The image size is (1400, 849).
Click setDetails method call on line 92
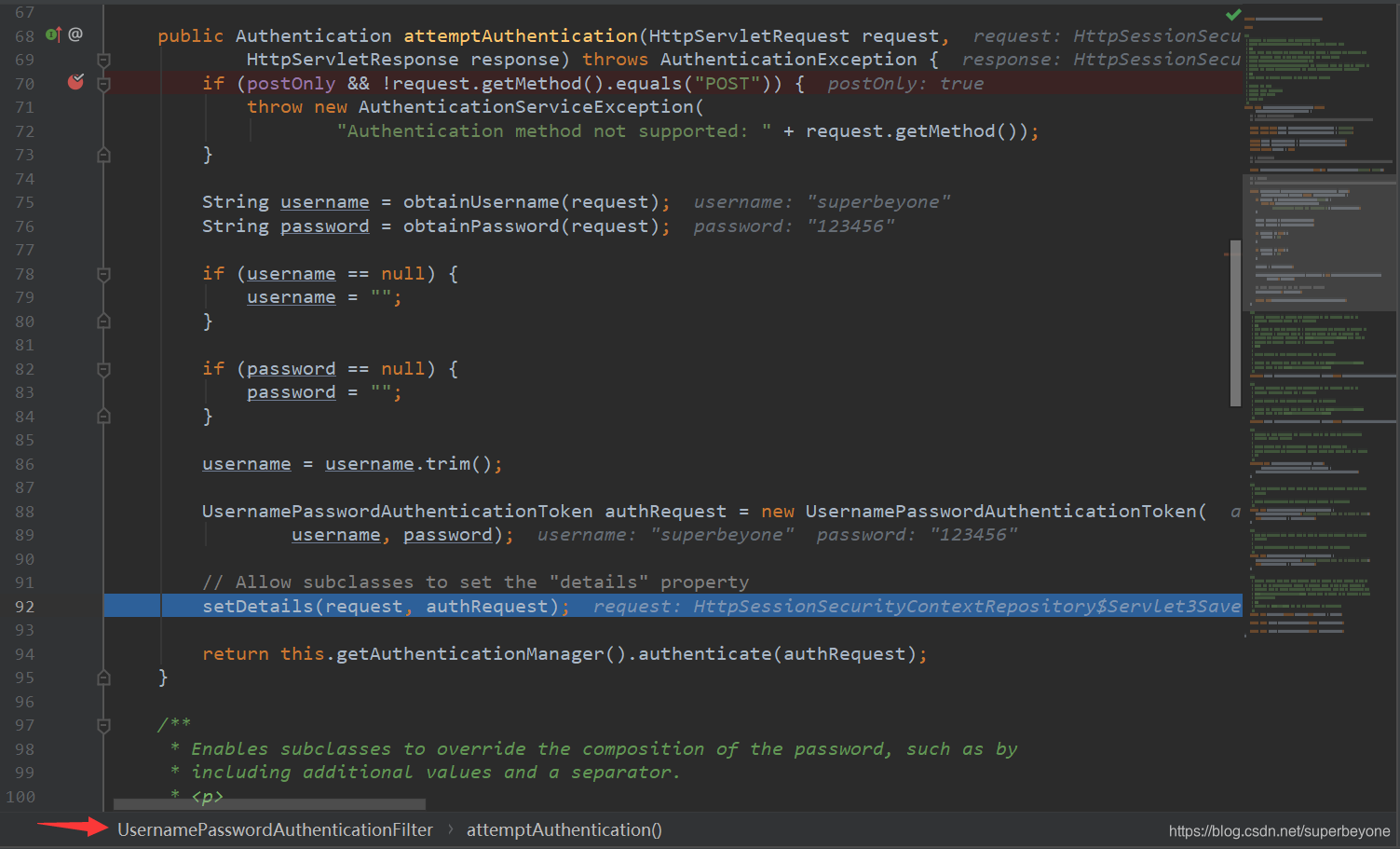258,607
